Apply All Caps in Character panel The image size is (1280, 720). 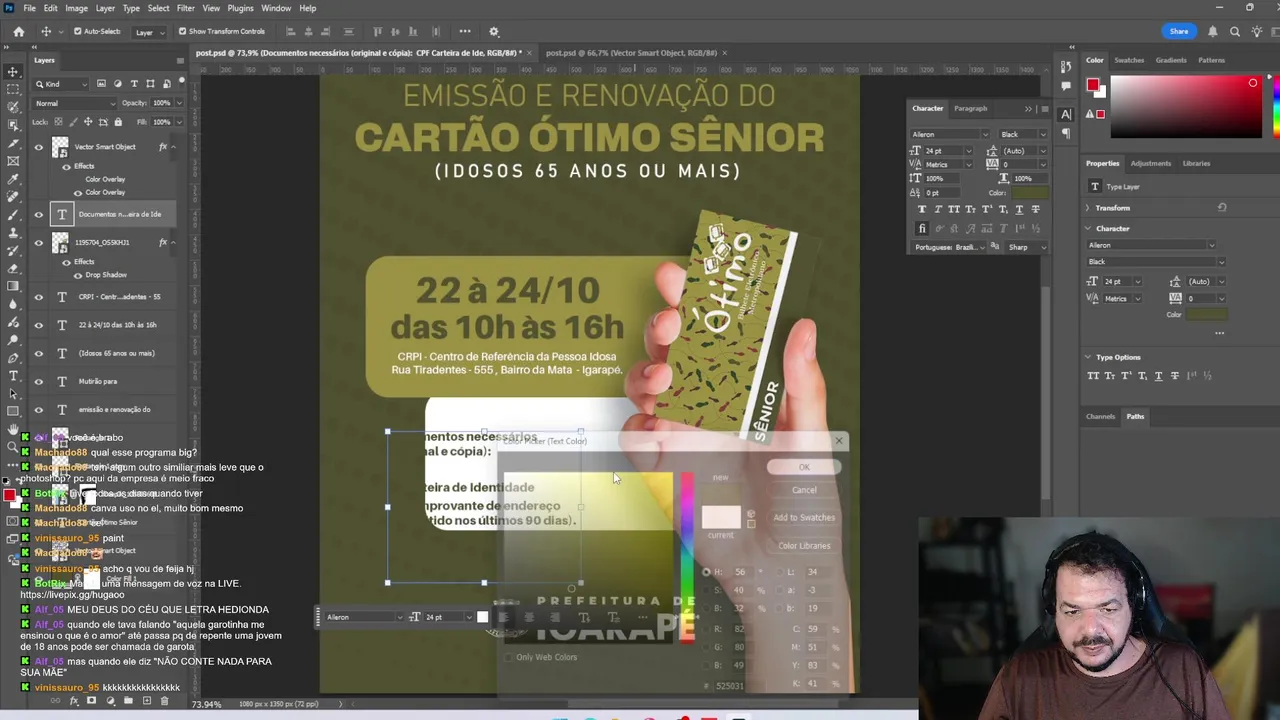[954, 209]
